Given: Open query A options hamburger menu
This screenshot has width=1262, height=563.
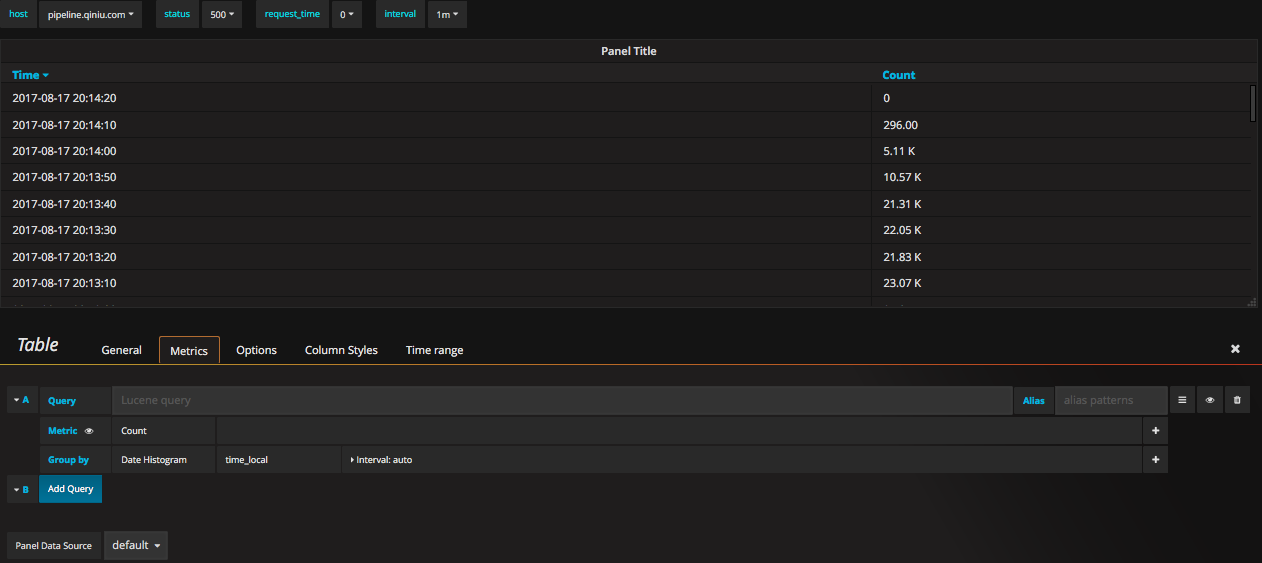Looking at the screenshot, I should (x=1182, y=400).
